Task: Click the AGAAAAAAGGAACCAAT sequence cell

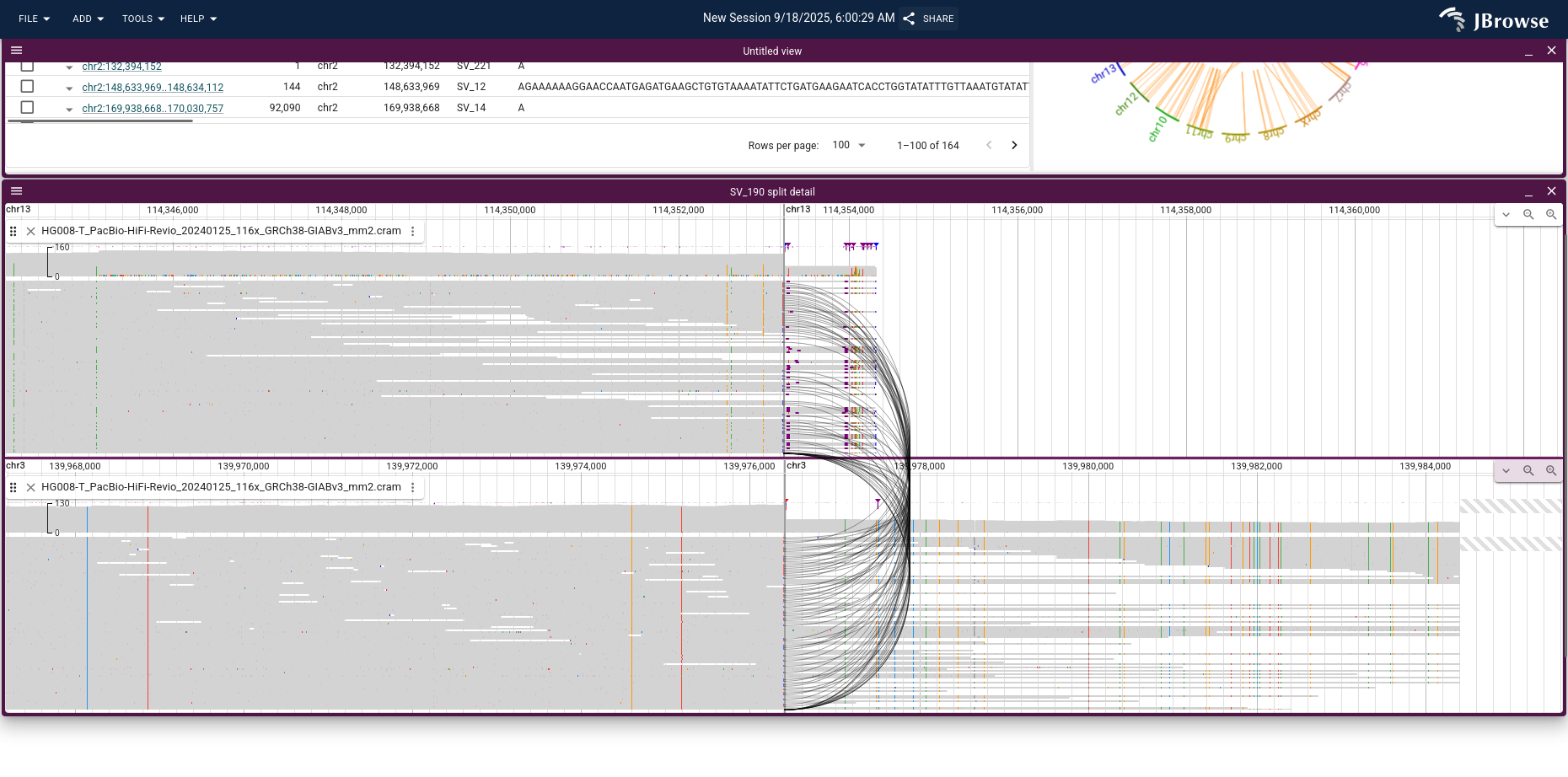Action: 773,87
